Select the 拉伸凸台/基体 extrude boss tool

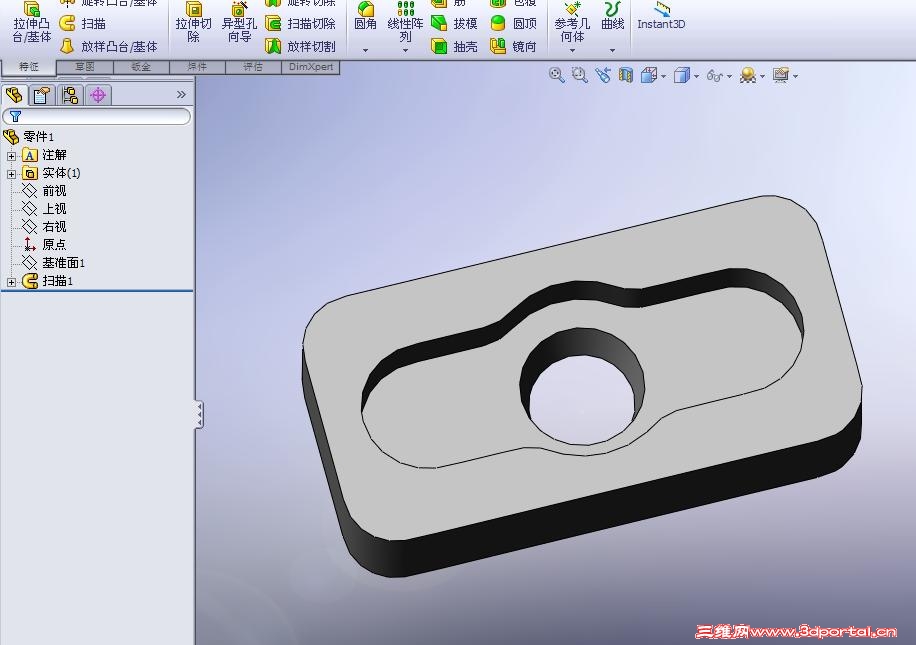click(x=32, y=22)
